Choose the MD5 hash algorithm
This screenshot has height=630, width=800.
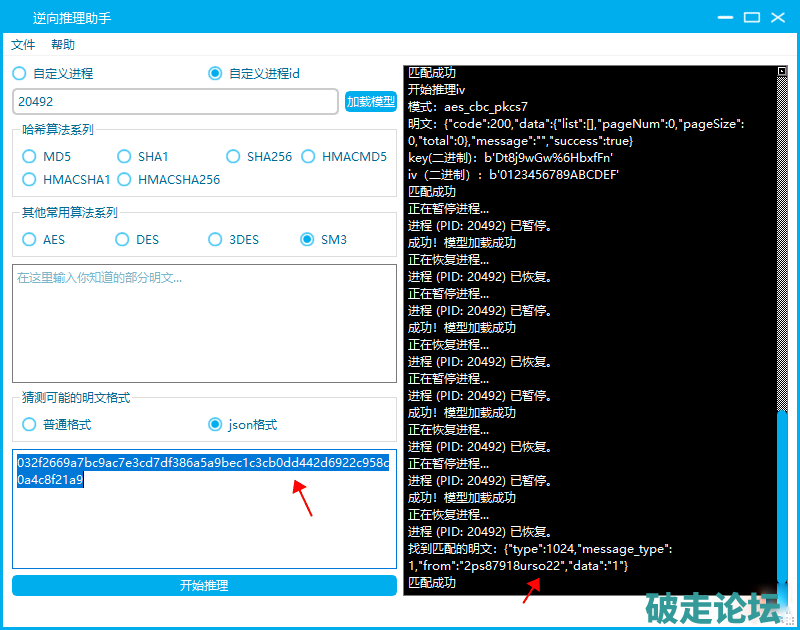tap(29, 156)
